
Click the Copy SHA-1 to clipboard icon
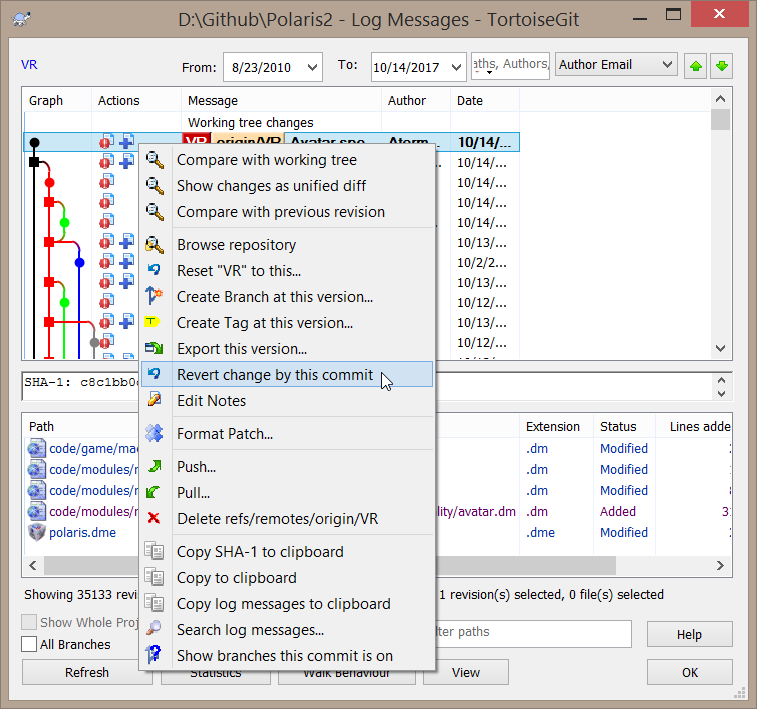(154, 551)
